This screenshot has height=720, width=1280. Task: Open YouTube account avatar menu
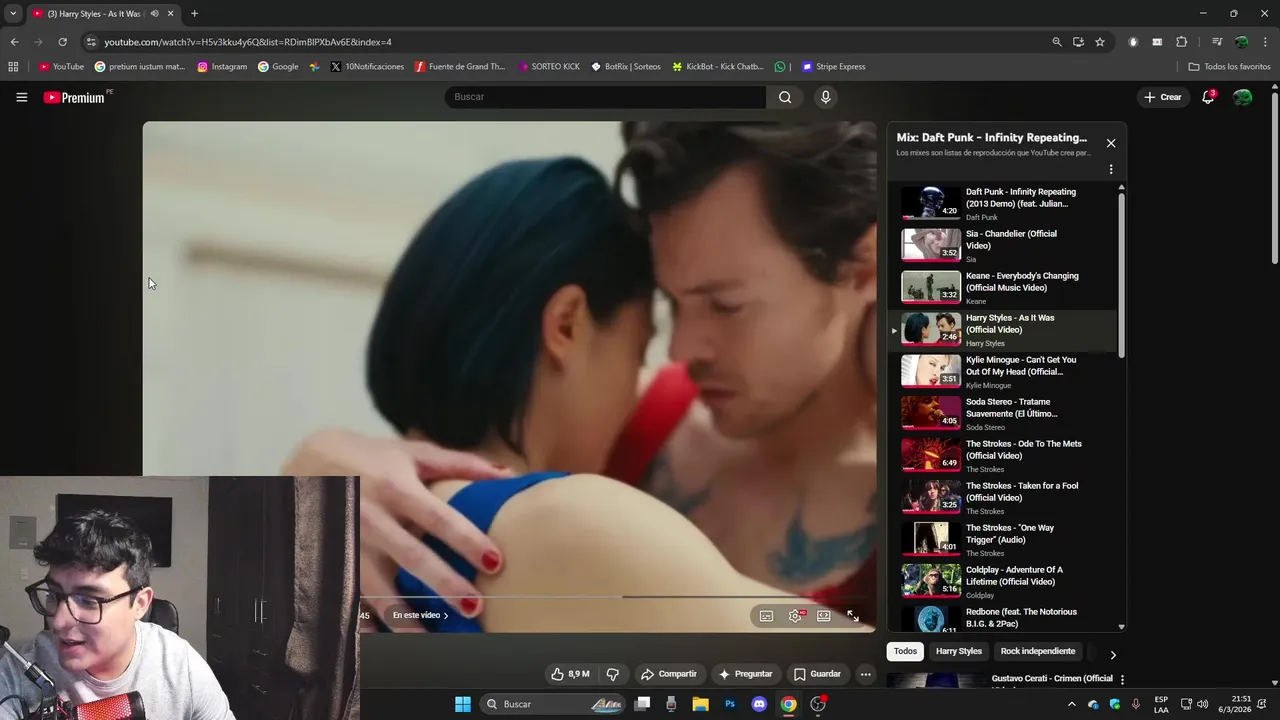pyautogui.click(x=1243, y=97)
